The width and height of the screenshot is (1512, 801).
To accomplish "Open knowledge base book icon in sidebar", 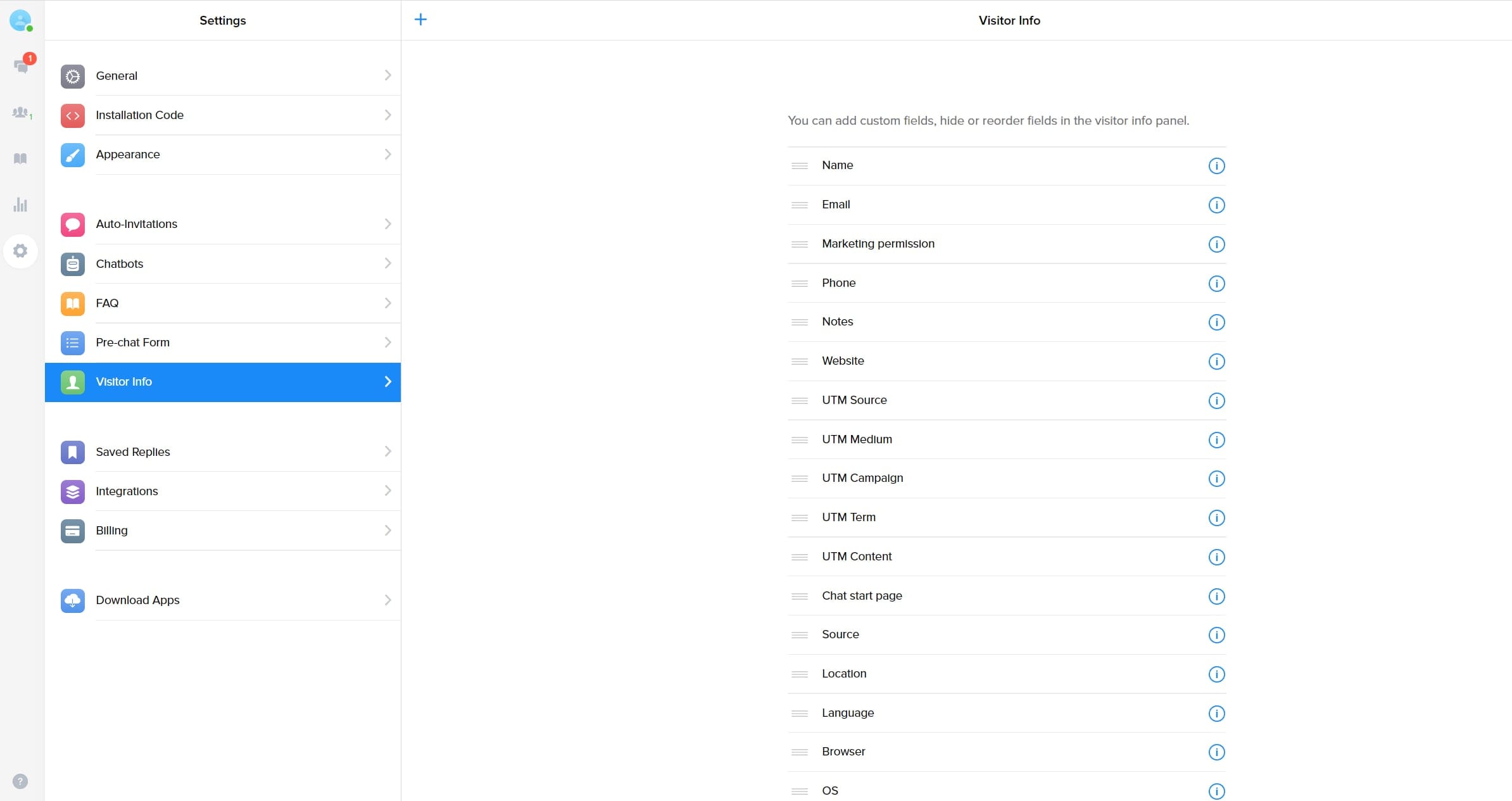I will click(x=20, y=158).
